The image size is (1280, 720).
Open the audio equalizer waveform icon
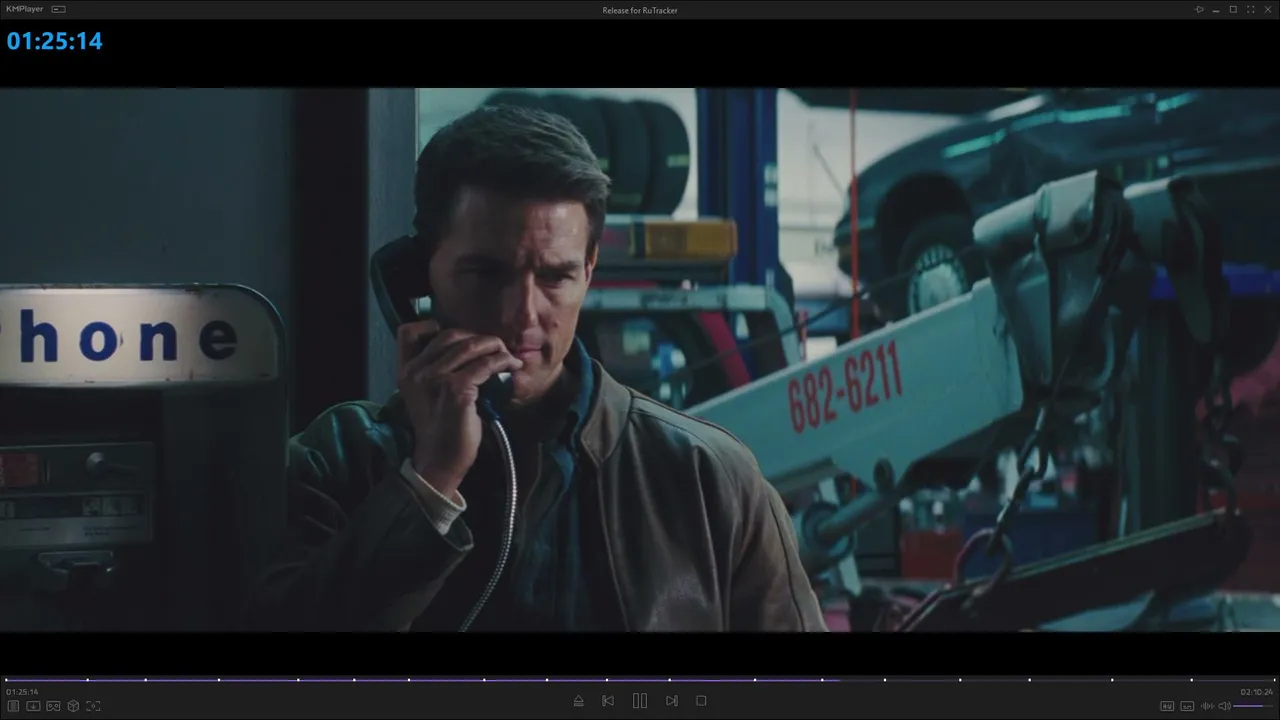(1207, 706)
